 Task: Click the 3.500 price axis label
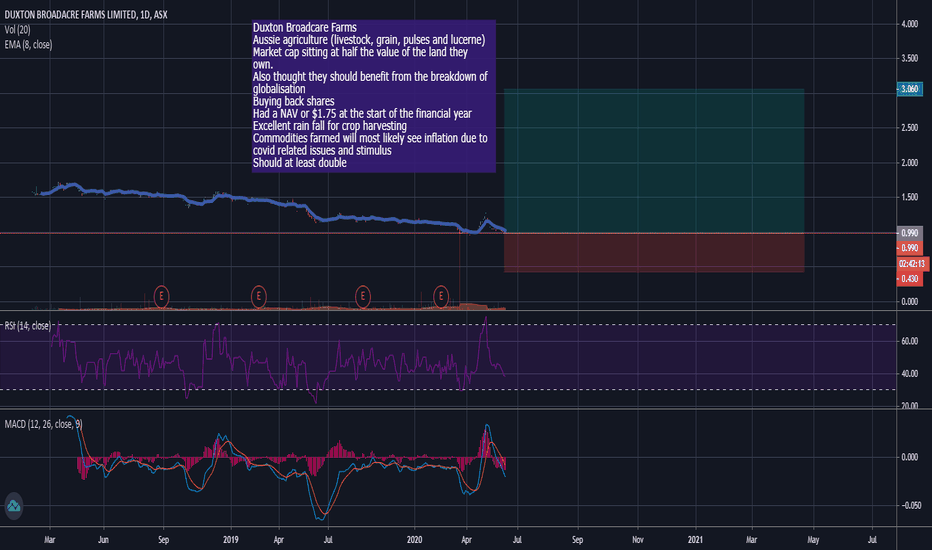tap(909, 58)
